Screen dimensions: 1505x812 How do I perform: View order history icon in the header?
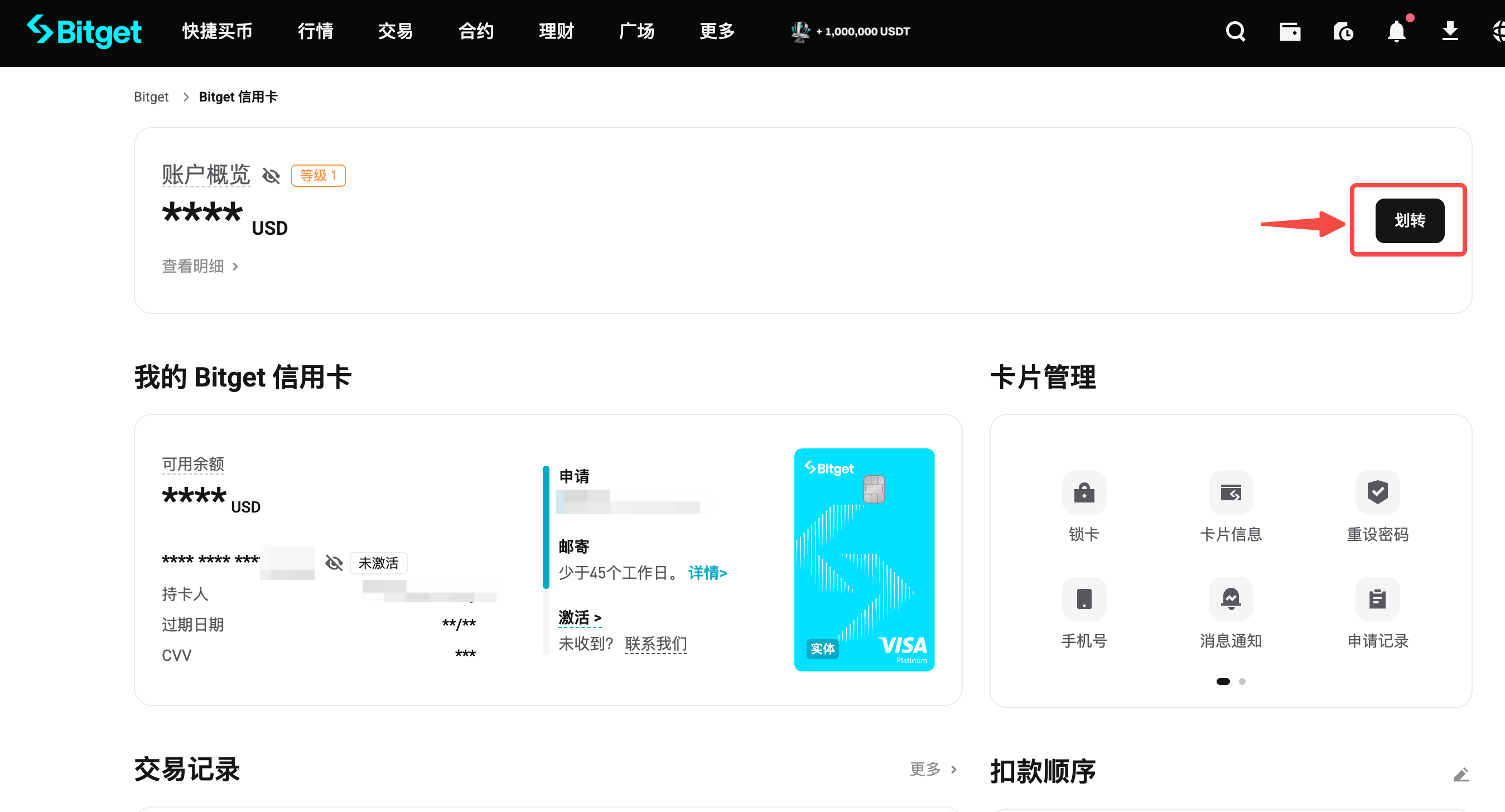pyautogui.click(x=1343, y=32)
